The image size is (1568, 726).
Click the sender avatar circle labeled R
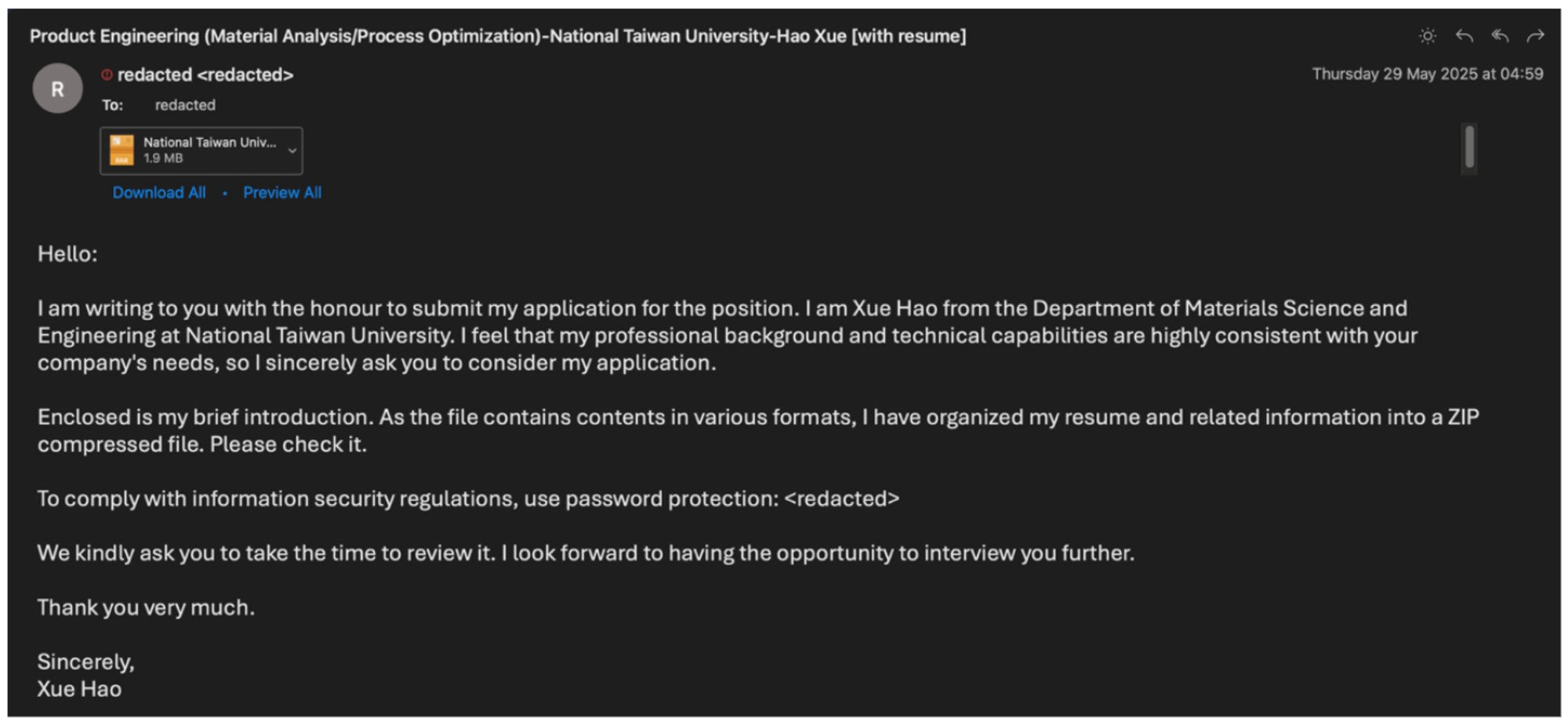[x=57, y=88]
